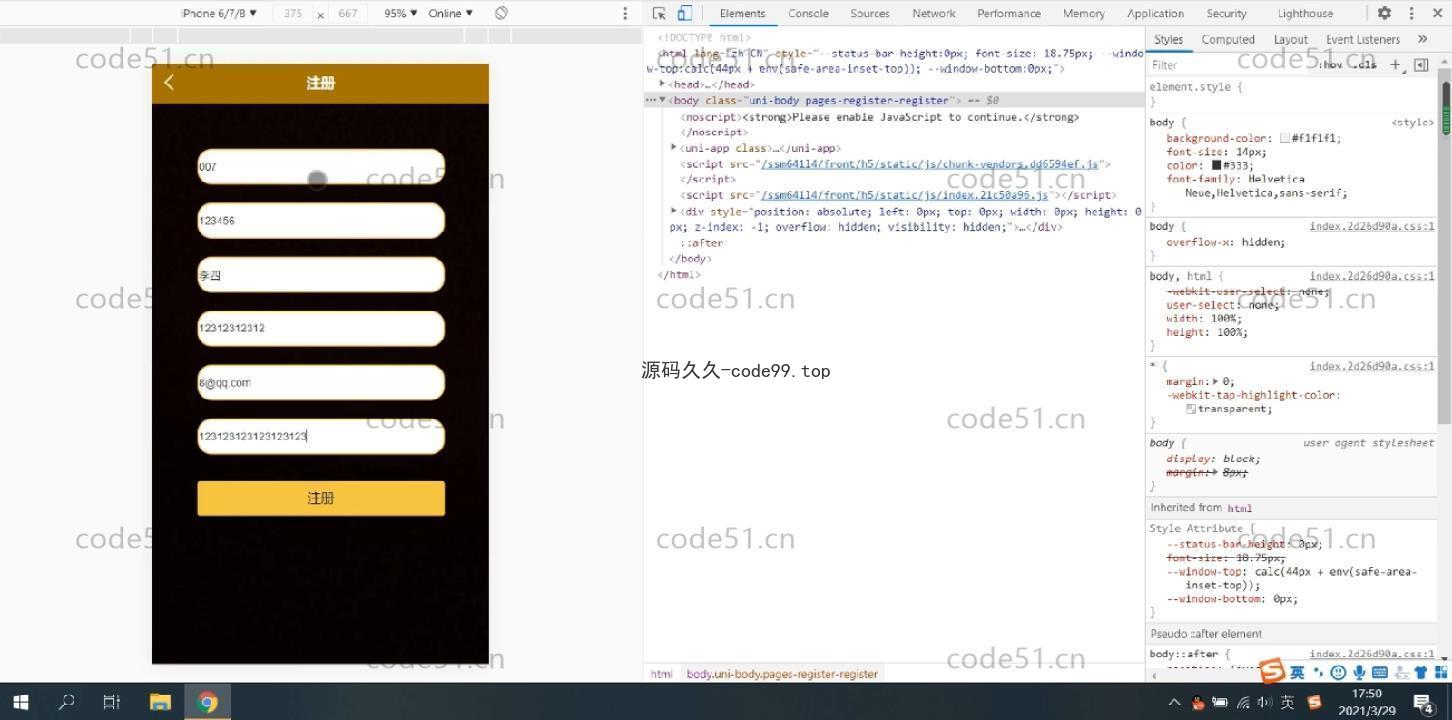The image size is (1452, 720).
Task: Activate the inspect element picker icon
Action: point(659,13)
